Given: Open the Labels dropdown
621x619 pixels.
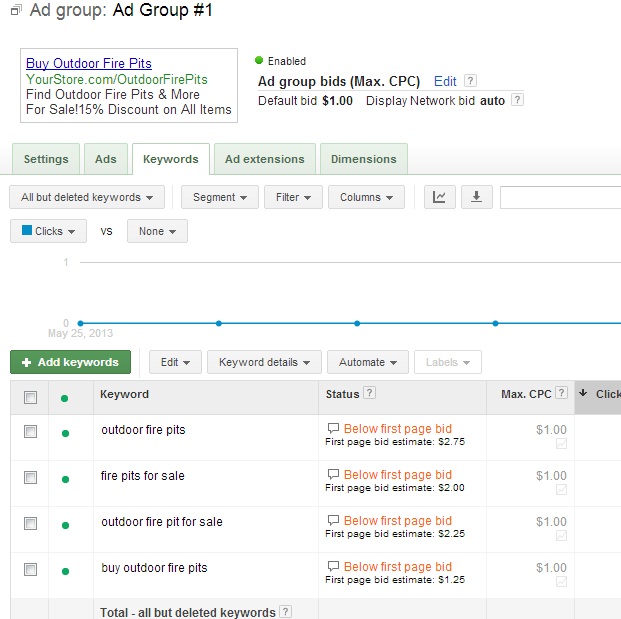Looking at the screenshot, I should (x=448, y=362).
